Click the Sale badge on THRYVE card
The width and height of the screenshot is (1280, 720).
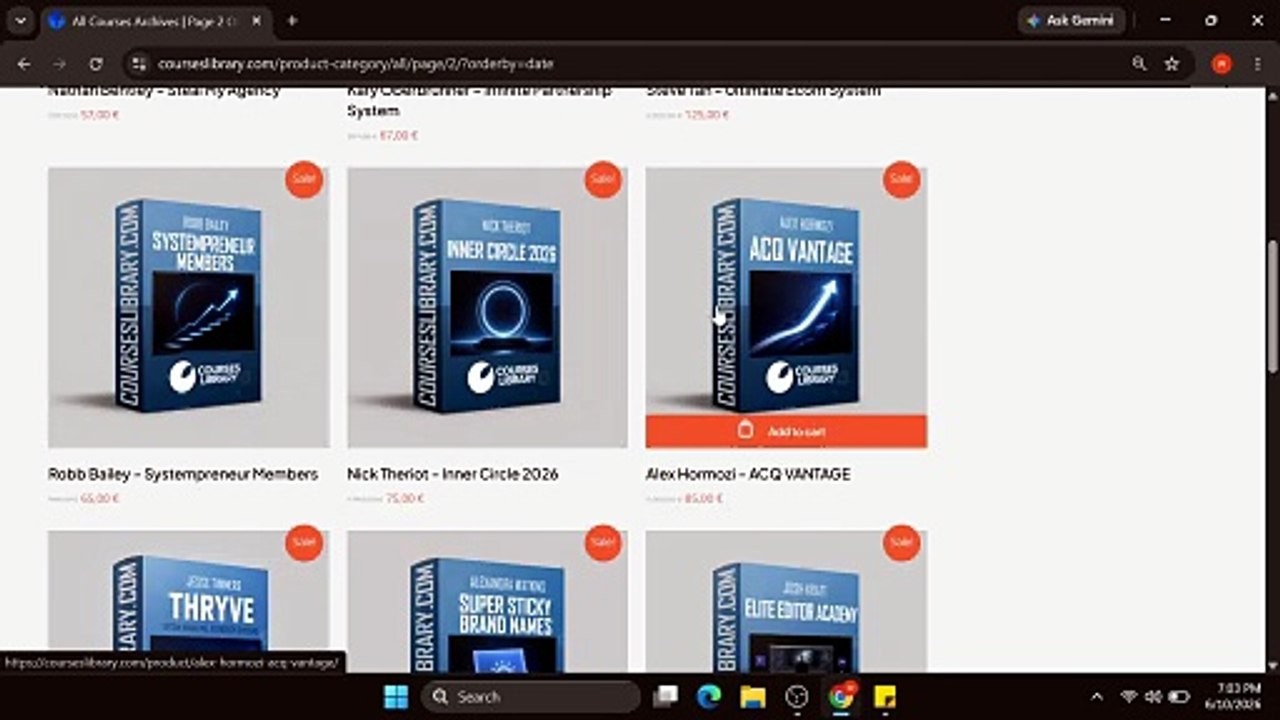304,543
